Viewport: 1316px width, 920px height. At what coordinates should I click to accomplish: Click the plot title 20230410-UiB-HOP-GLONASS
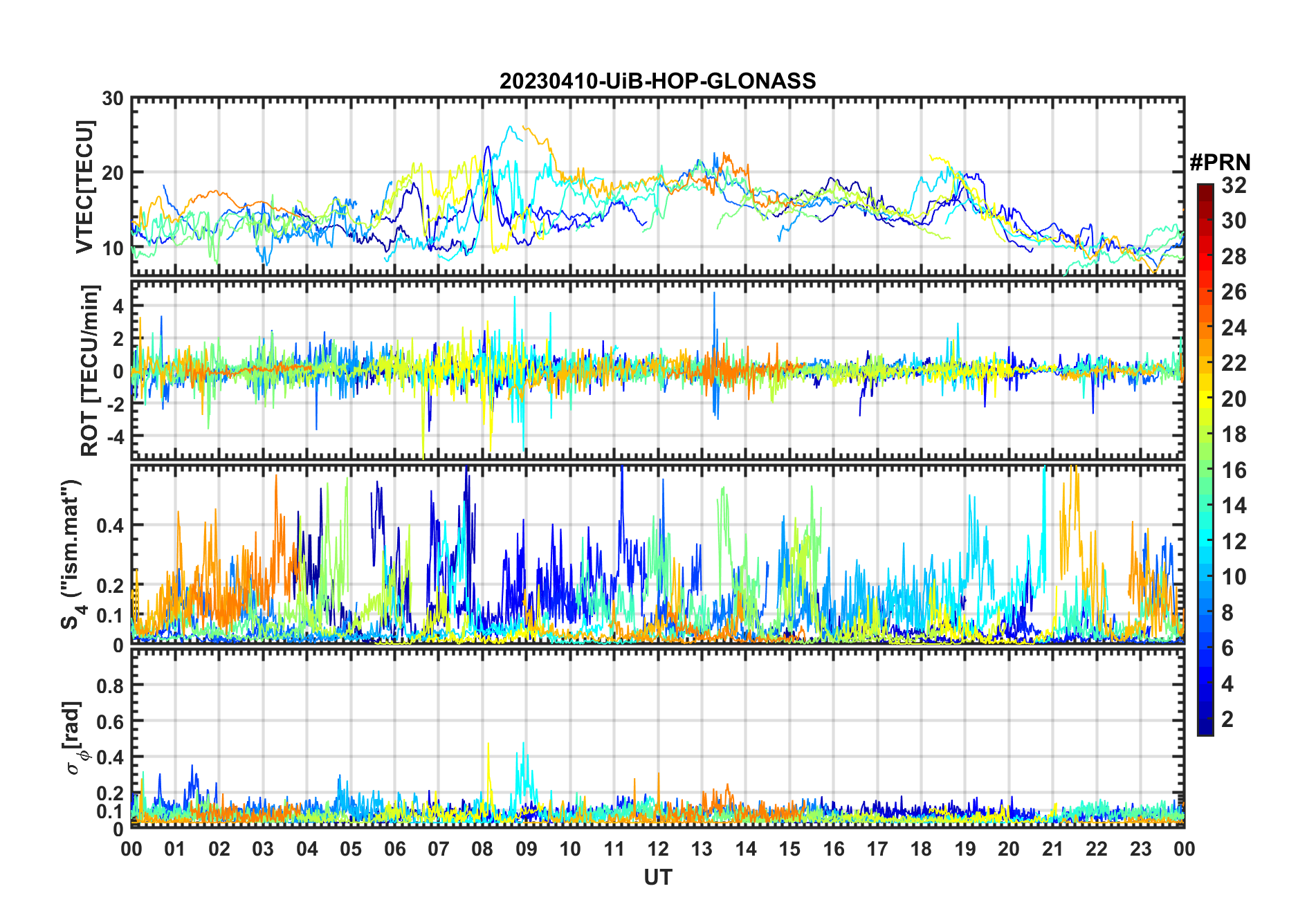click(x=657, y=81)
